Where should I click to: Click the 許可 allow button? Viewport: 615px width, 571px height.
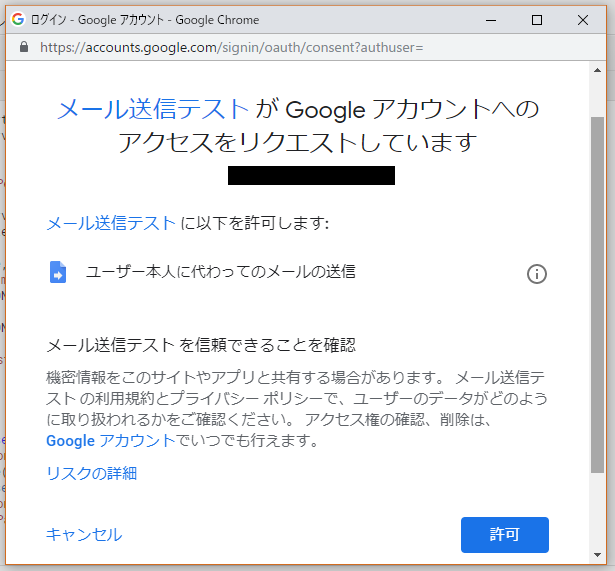click(x=504, y=535)
